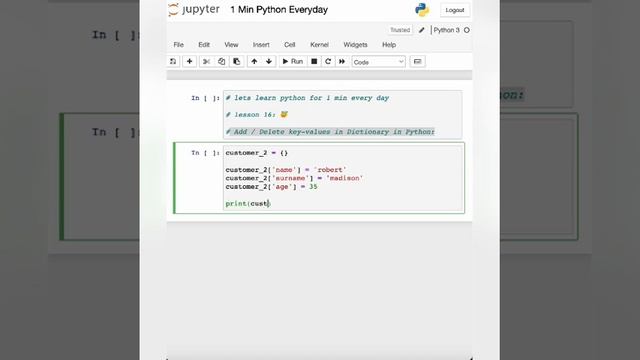This screenshot has width=640, height=360.
Task: Open the cell type Code dropdown
Action: pos(378,62)
